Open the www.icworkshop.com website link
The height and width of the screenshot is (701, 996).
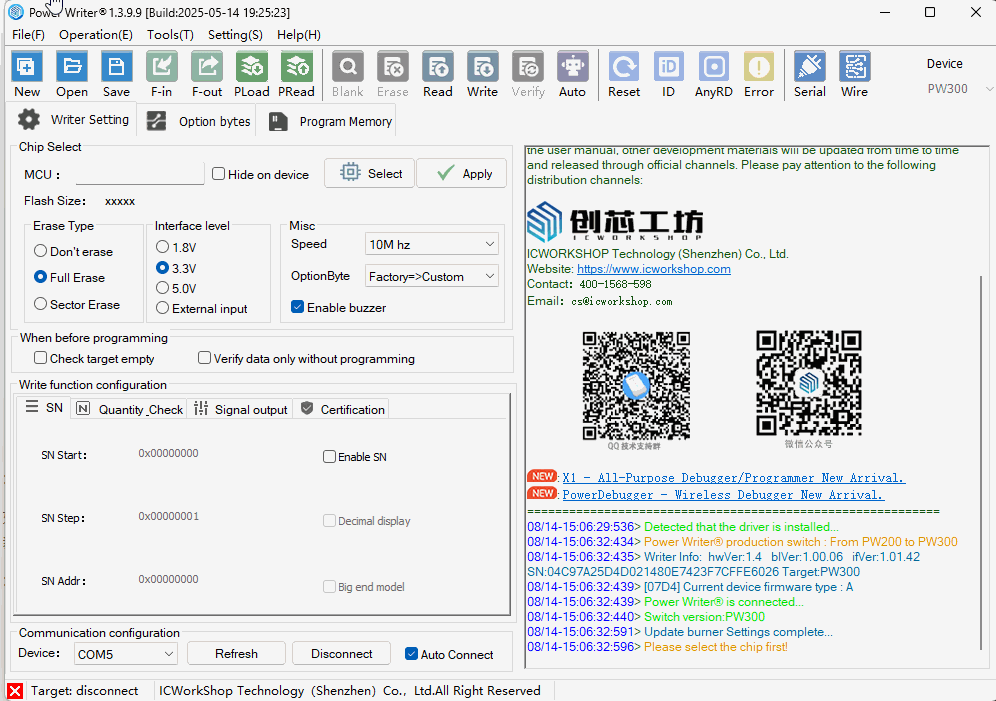click(x=654, y=269)
